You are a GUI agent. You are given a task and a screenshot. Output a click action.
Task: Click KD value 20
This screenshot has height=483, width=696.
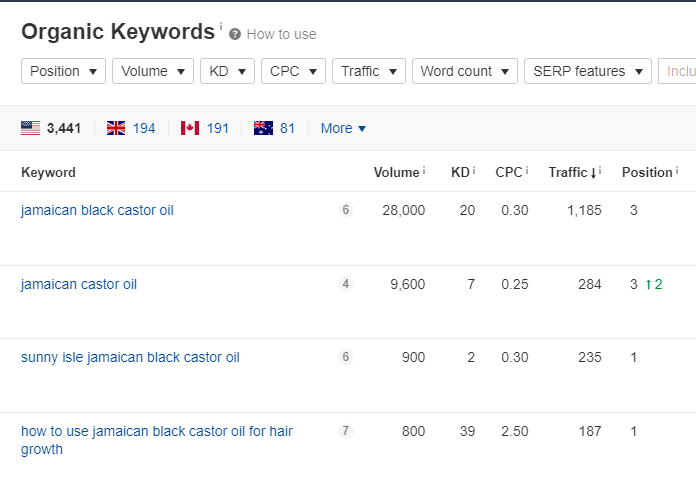[467, 210]
